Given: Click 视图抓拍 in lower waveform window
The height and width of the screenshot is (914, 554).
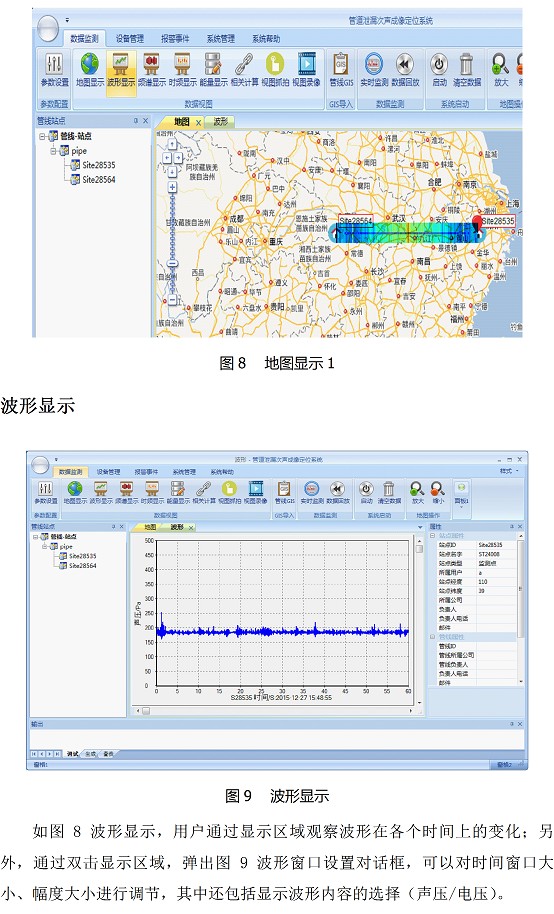Looking at the screenshot, I should (229, 493).
